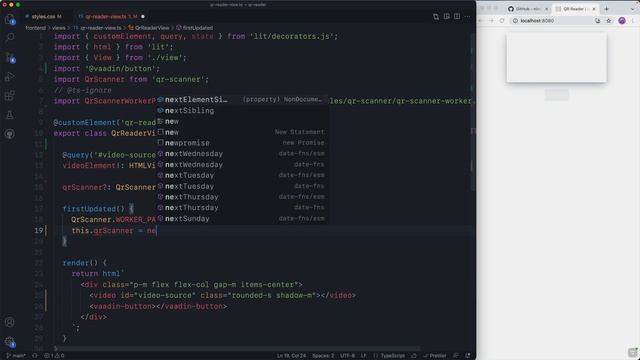Open the Manage gear menu
This screenshot has width=640, height=360.
click(10, 342)
